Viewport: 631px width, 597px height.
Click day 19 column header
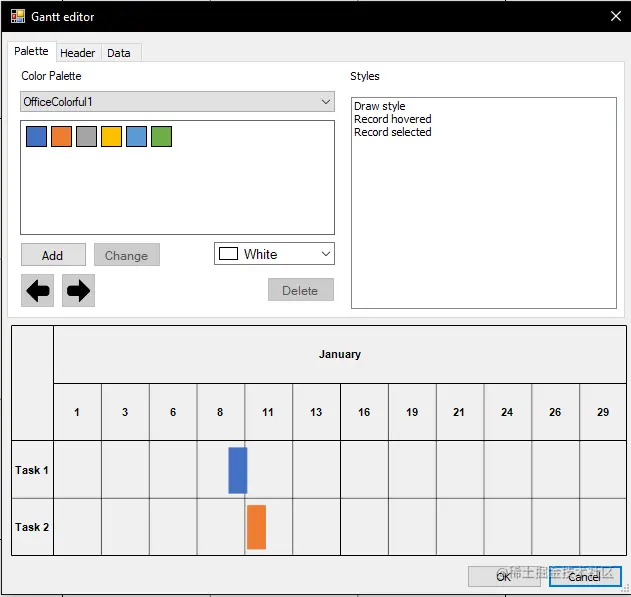pos(412,412)
